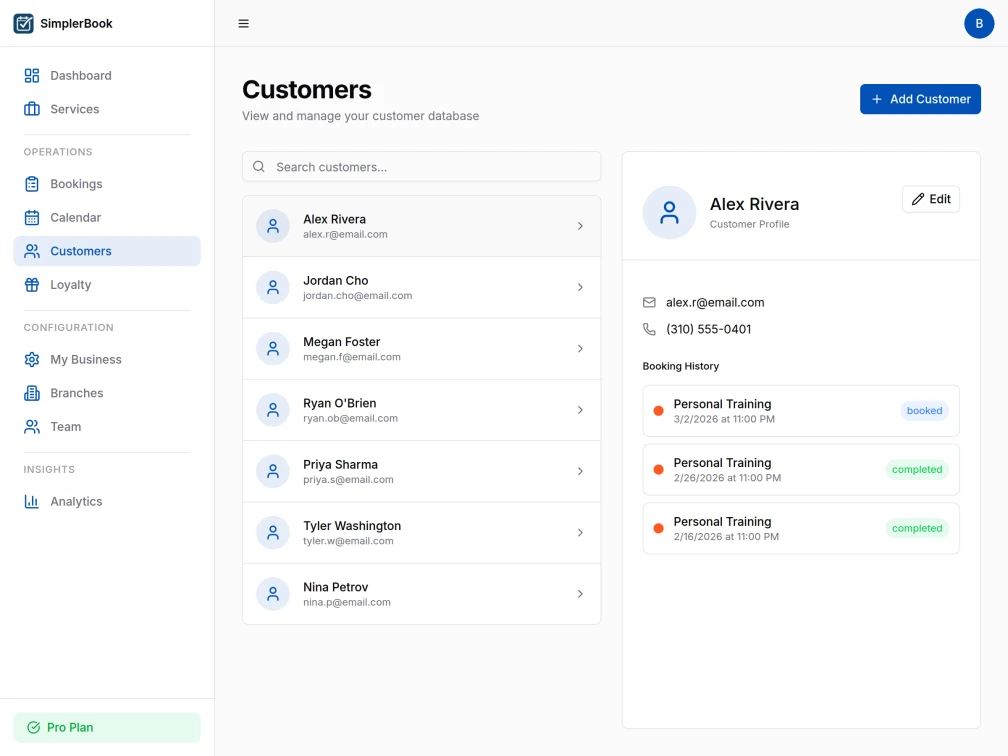Screen dimensions: 1008x756
Task: Click Alex Rivera's list avatar icon
Action: [273, 226]
